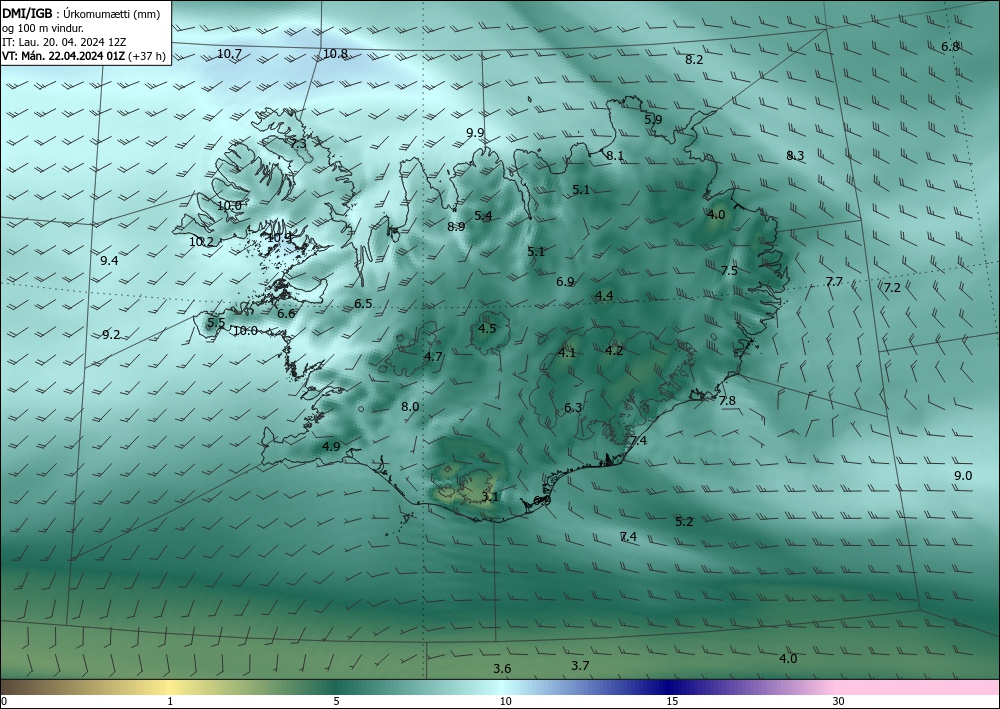The image size is (1000, 709).
Task: Select the 'IT: Lau. 20. 04. 2024 12Z' line
Action: click(64, 42)
